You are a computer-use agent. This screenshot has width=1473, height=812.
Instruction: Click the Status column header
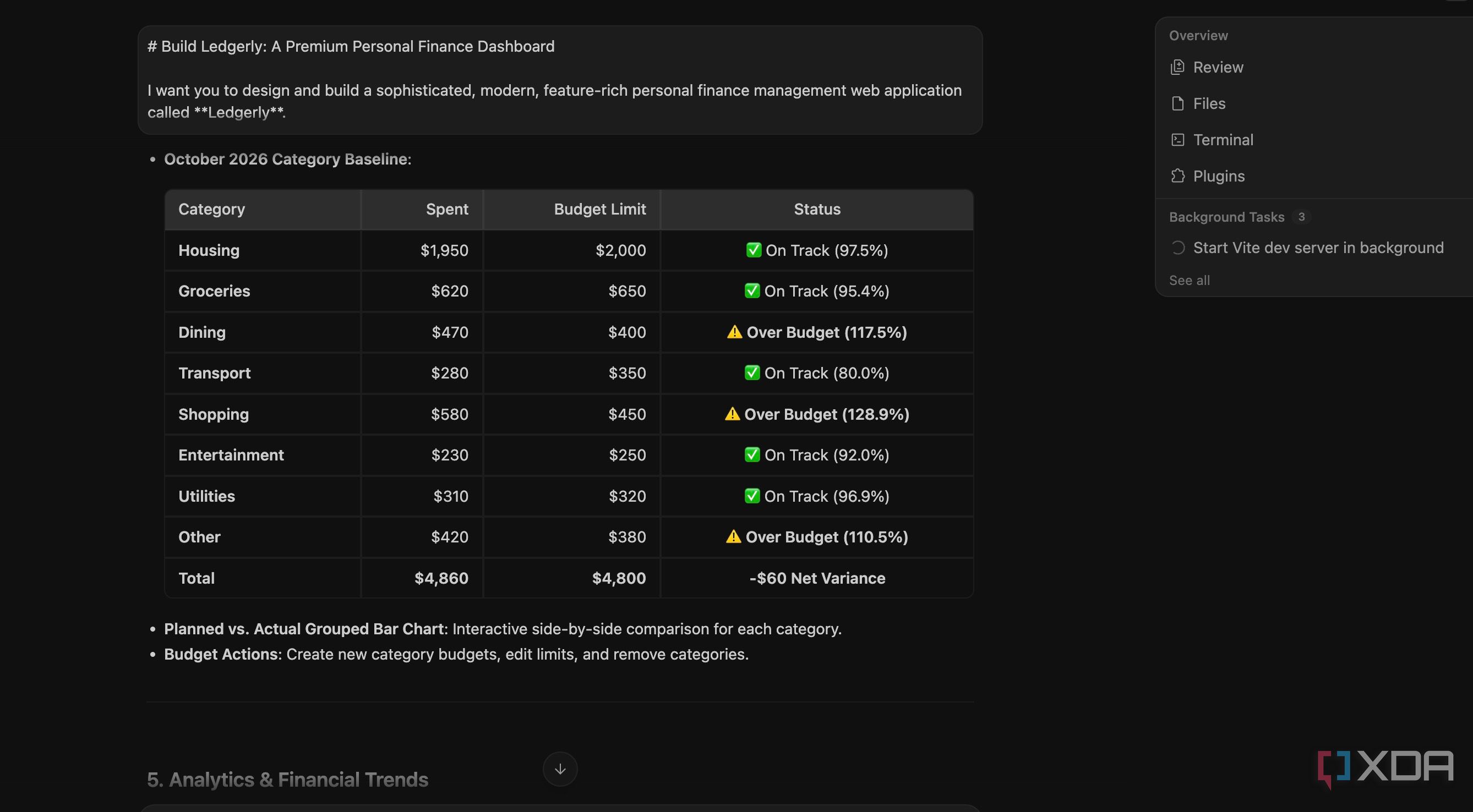(x=816, y=209)
